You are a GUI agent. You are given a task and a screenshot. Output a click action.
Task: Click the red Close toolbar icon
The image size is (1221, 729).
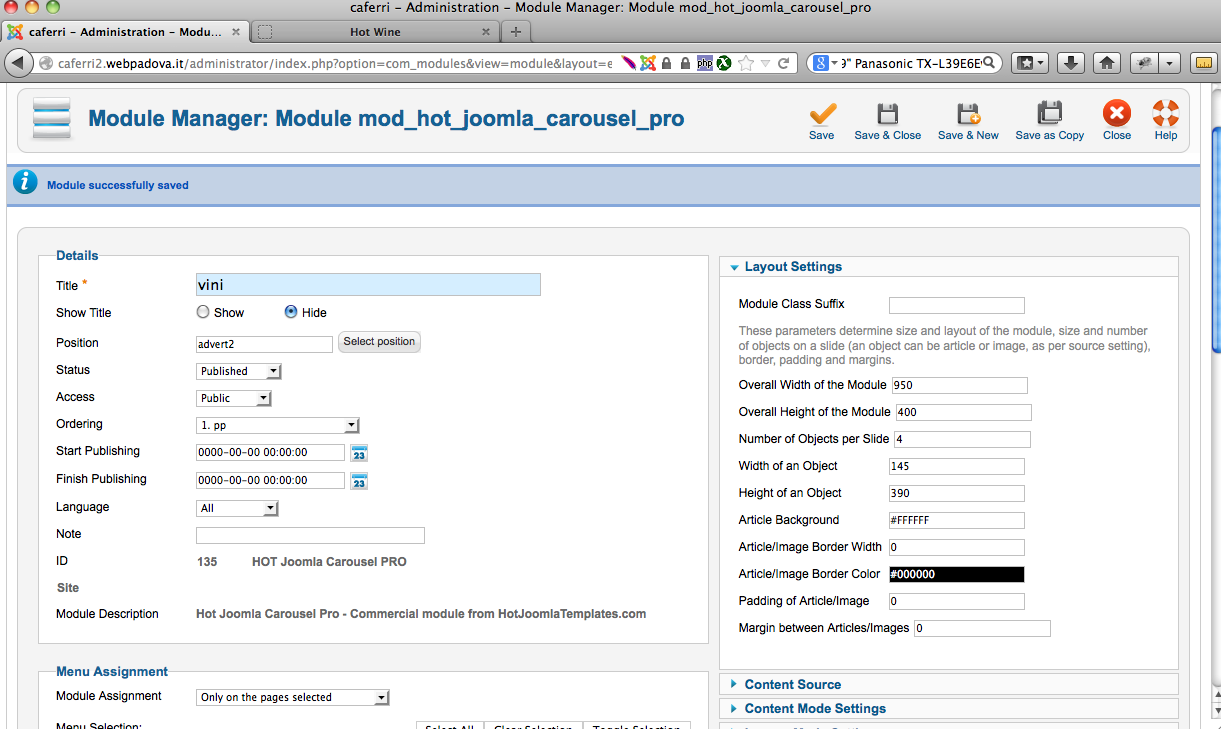point(1117,113)
